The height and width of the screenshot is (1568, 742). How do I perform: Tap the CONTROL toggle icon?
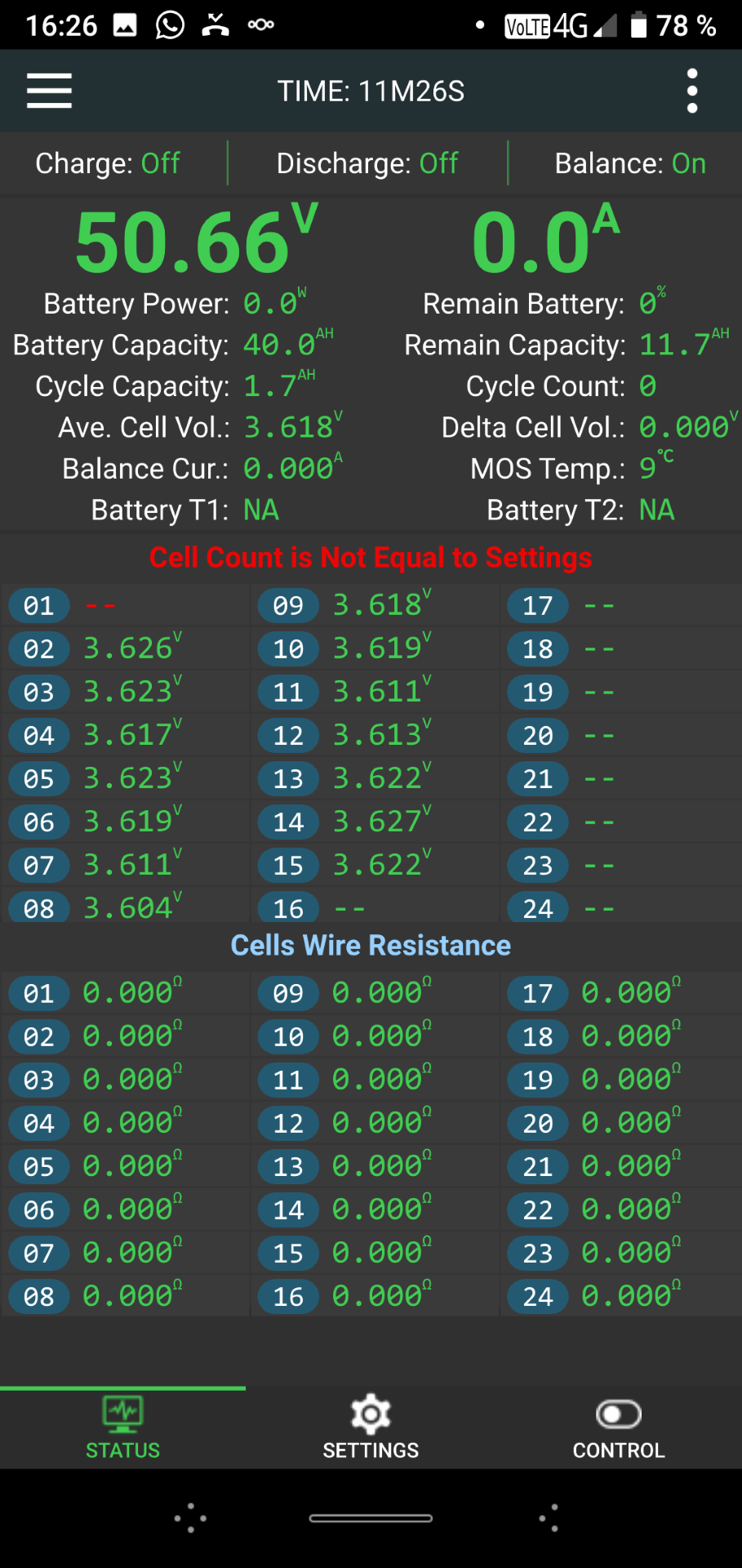[x=619, y=1414]
